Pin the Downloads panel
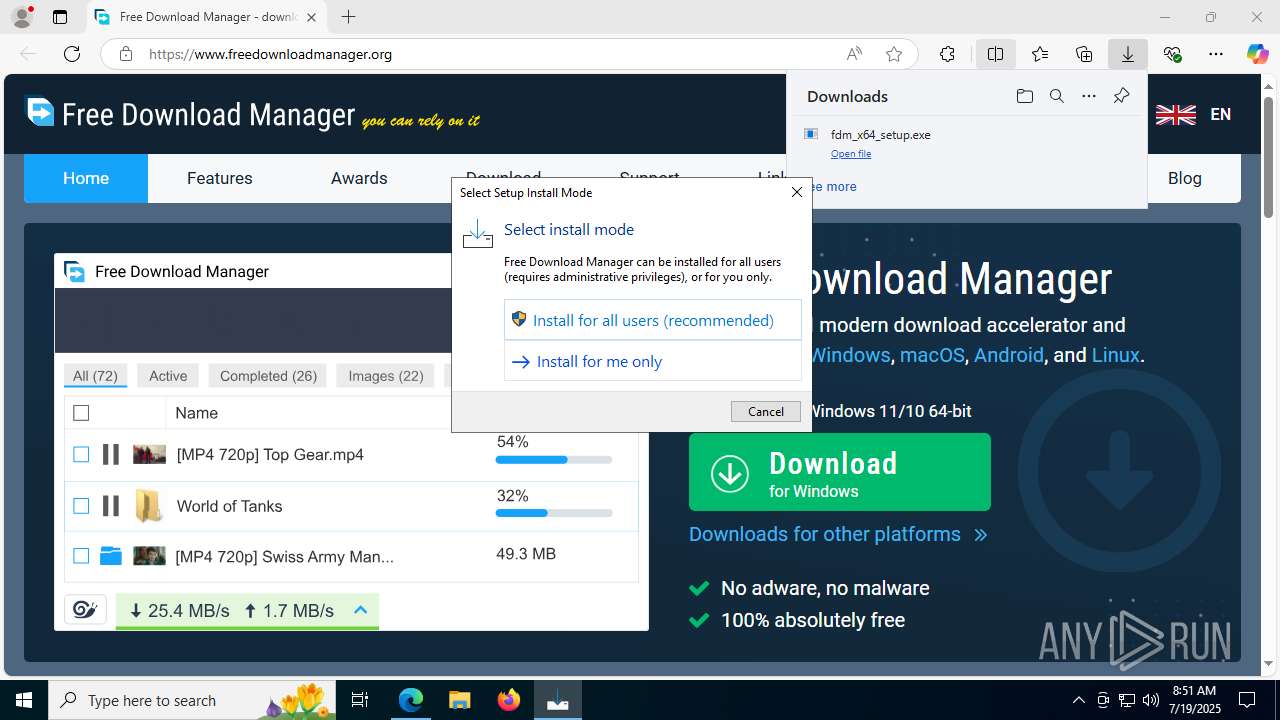 [x=1121, y=96]
